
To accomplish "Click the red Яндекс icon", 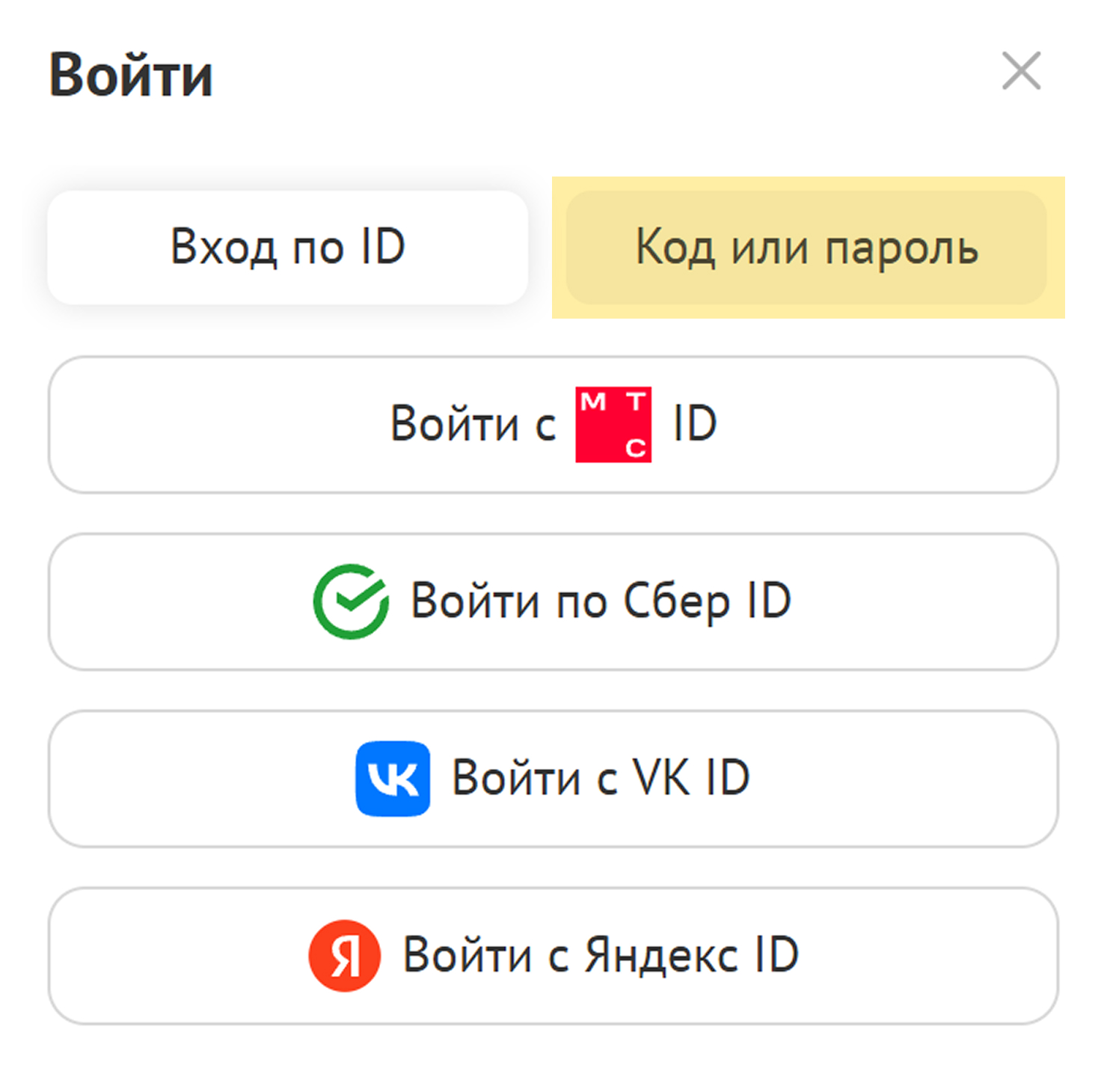I will pos(346,954).
